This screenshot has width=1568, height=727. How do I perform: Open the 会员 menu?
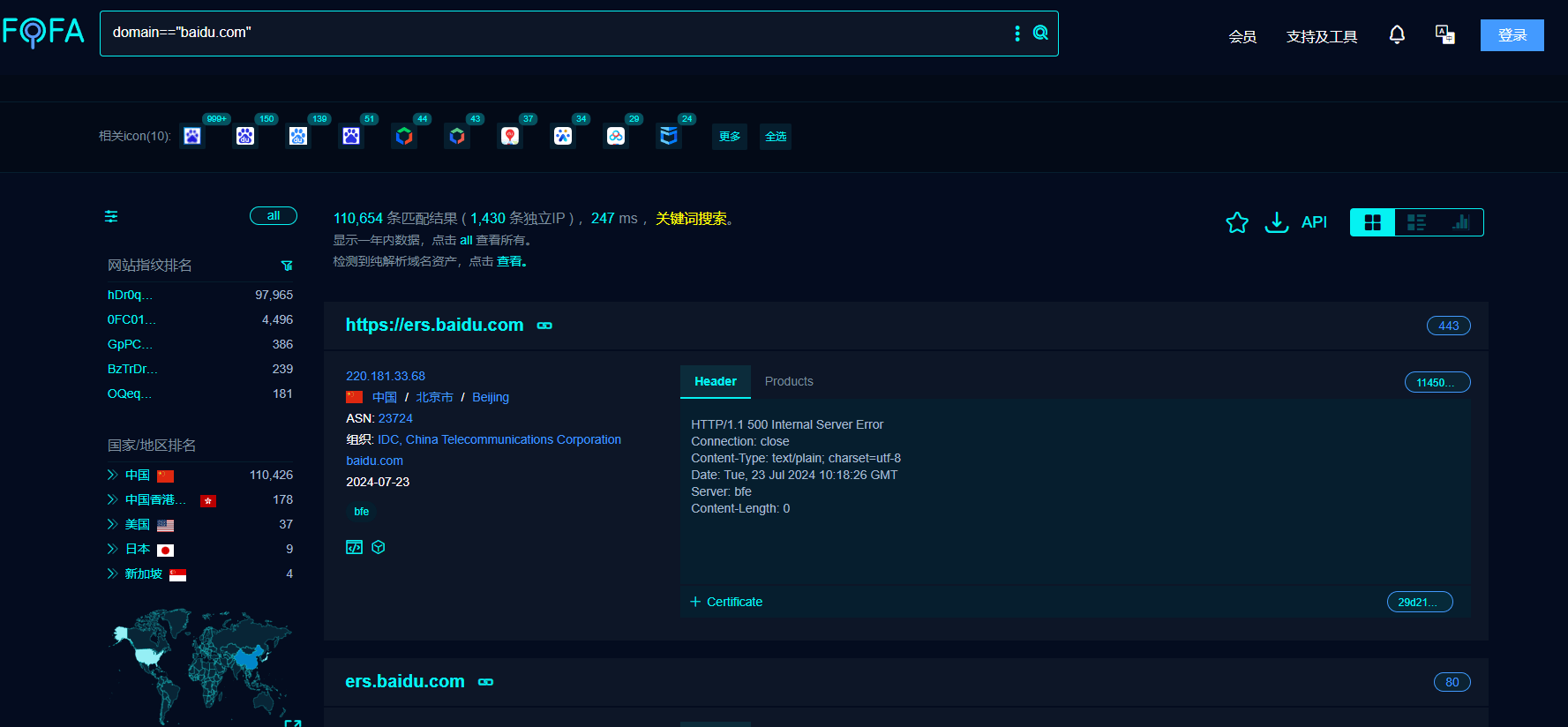tap(1242, 36)
